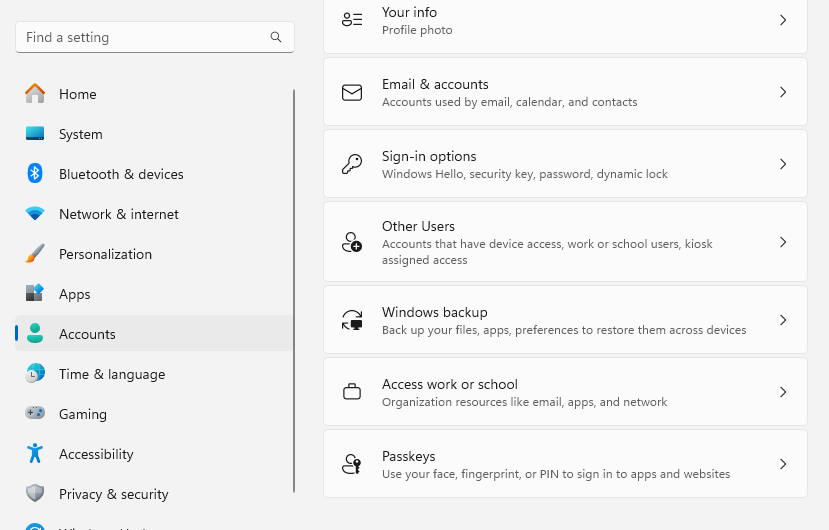Click the Privacy & security shield icon

[x=35, y=494]
